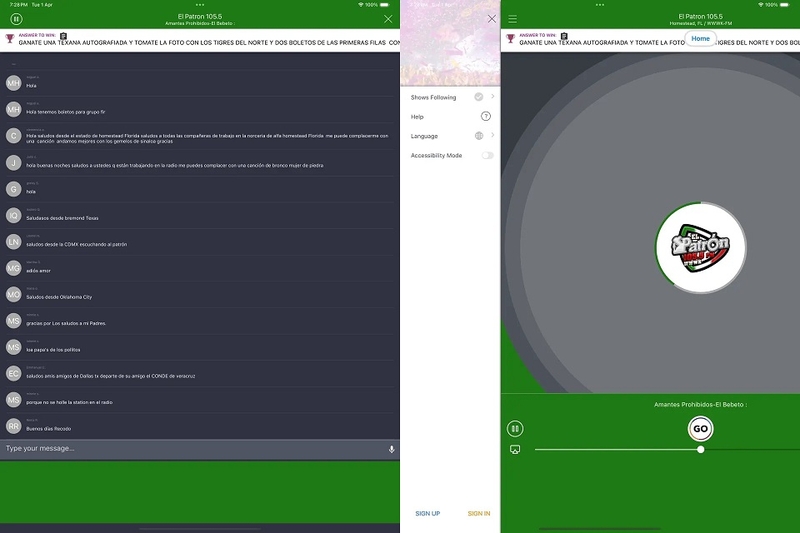Focus the 'Type your message...' field

click(194, 449)
